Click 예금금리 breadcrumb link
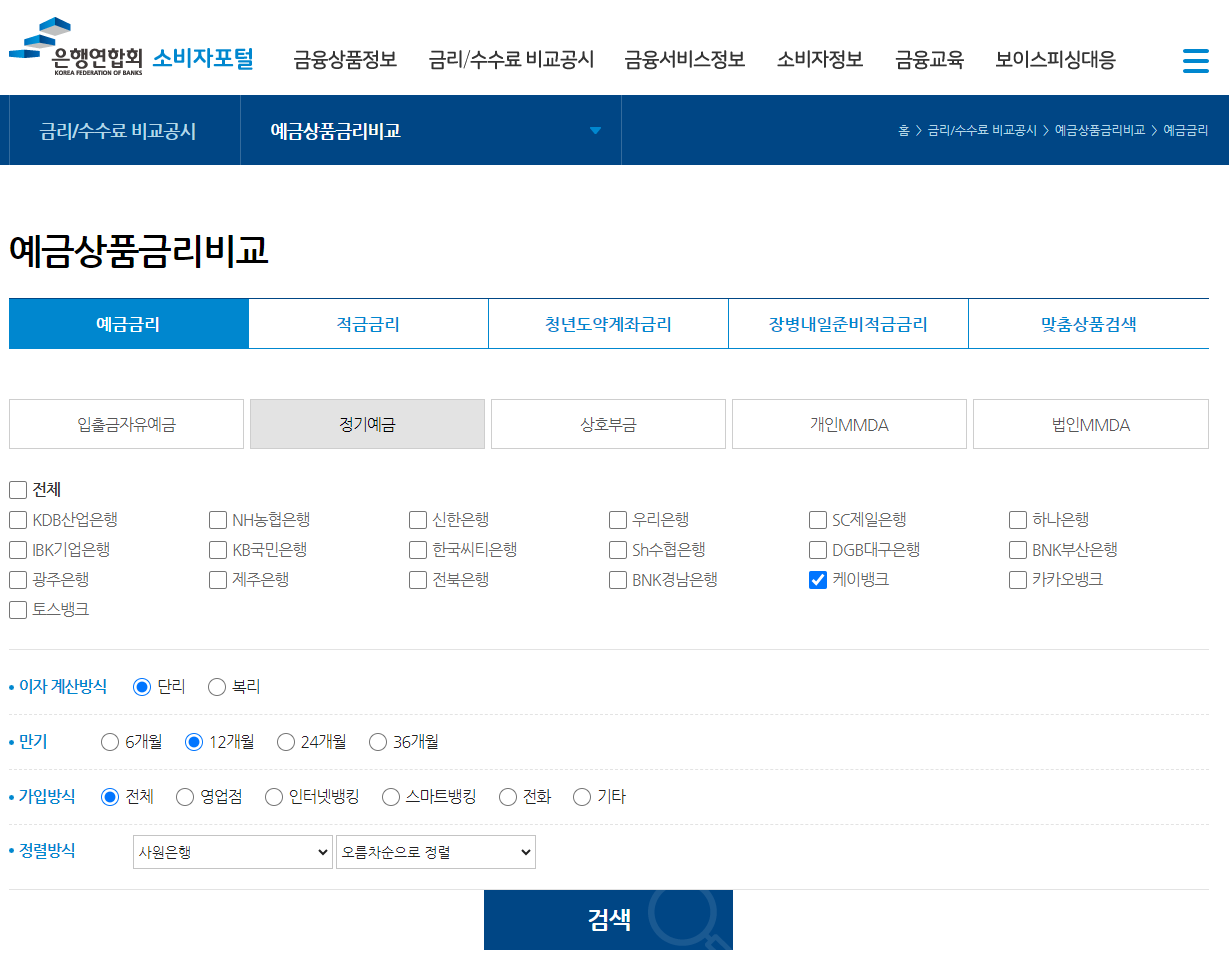Screen dimensions: 1229x961 pos(1186,131)
